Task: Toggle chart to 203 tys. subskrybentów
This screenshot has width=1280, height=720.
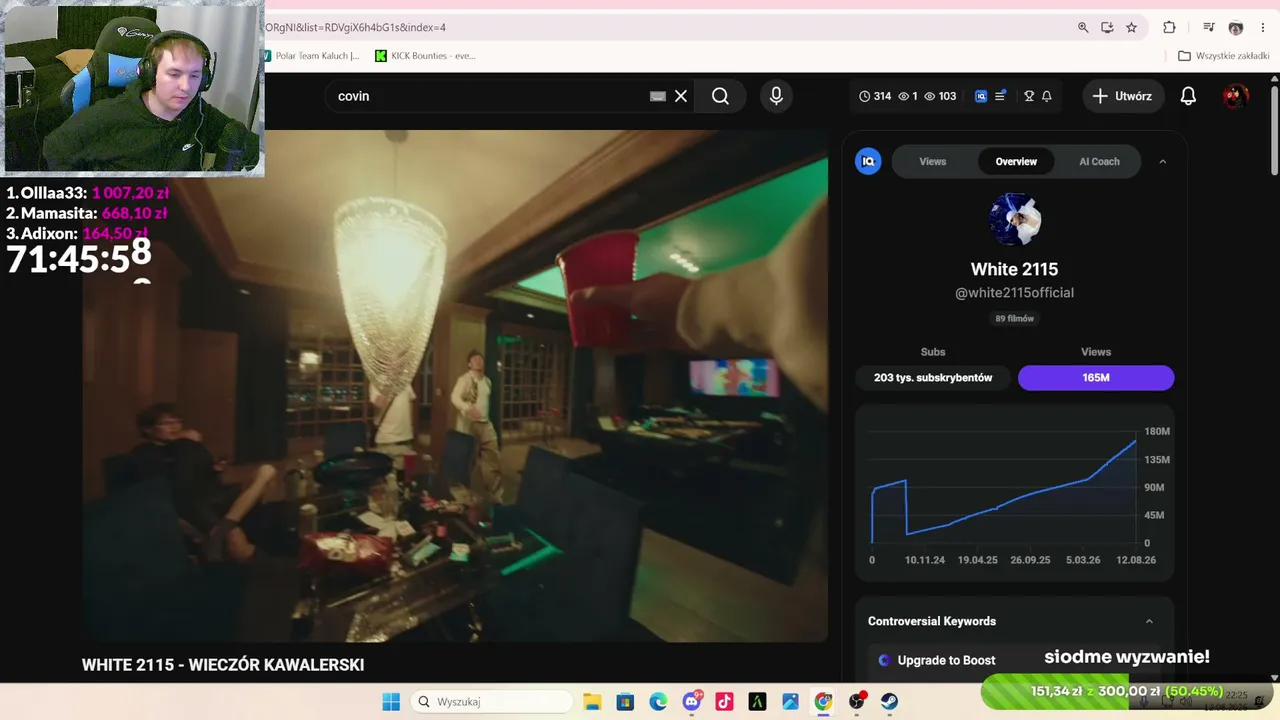Action: 933,378
